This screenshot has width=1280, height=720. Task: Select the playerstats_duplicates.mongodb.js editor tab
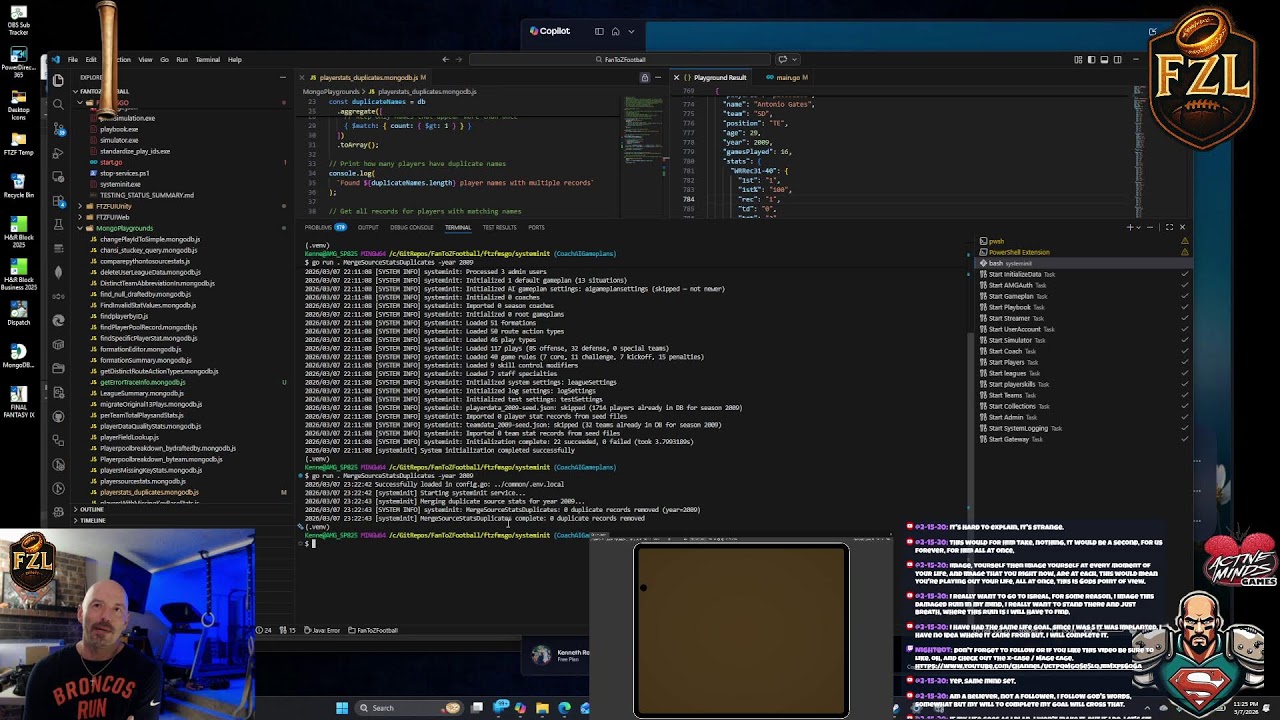(x=367, y=77)
